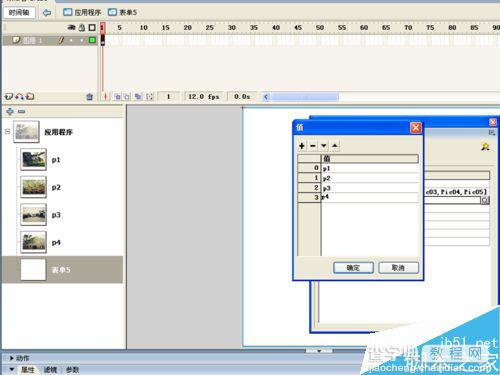Click the magnifier icon in component inspector

coord(485,200)
